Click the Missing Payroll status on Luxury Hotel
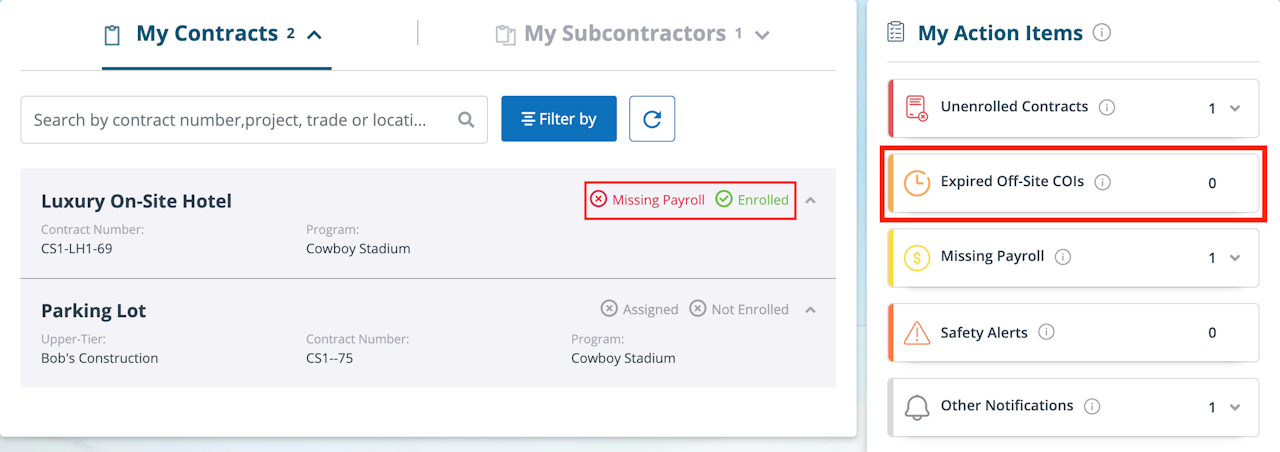This screenshot has height=452, width=1280. [648, 200]
